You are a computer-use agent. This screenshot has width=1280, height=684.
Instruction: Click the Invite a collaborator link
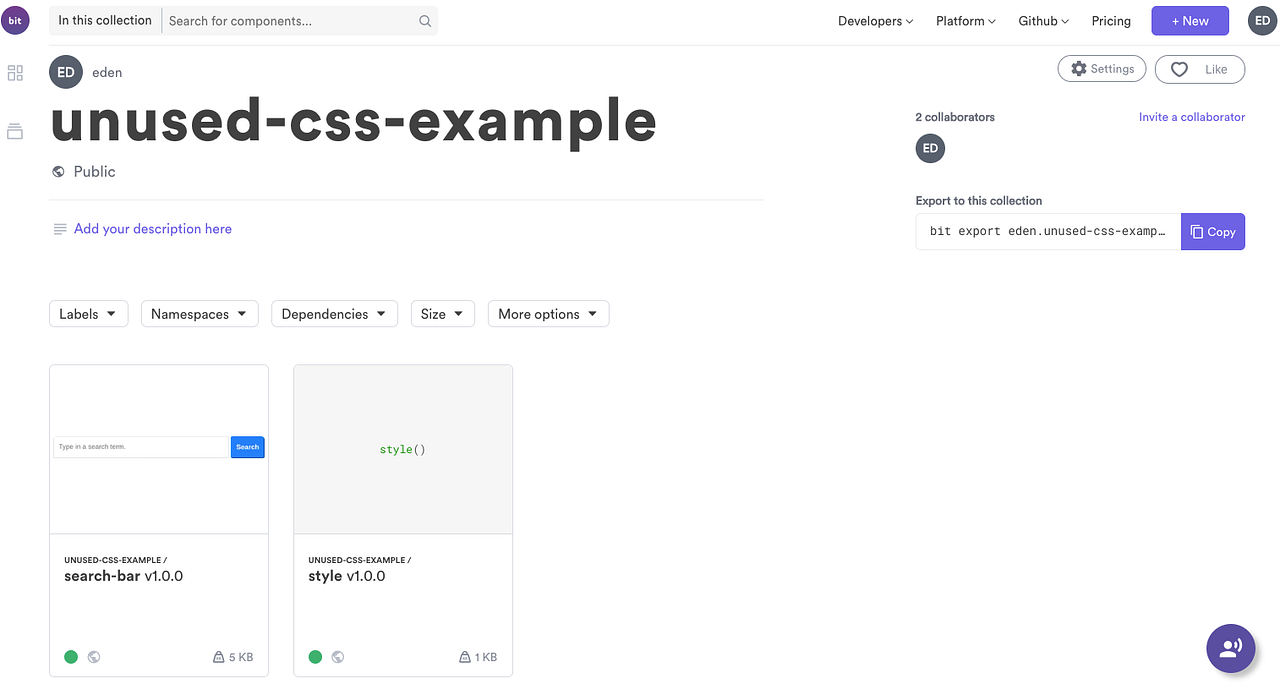[x=1192, y=117]
